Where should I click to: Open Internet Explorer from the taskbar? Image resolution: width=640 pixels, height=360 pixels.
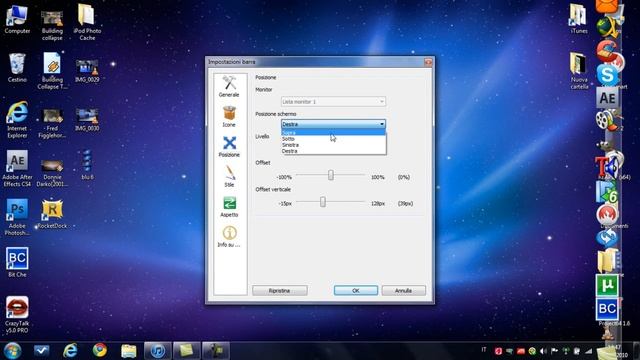pyautogui.click(x=70, y=351)
